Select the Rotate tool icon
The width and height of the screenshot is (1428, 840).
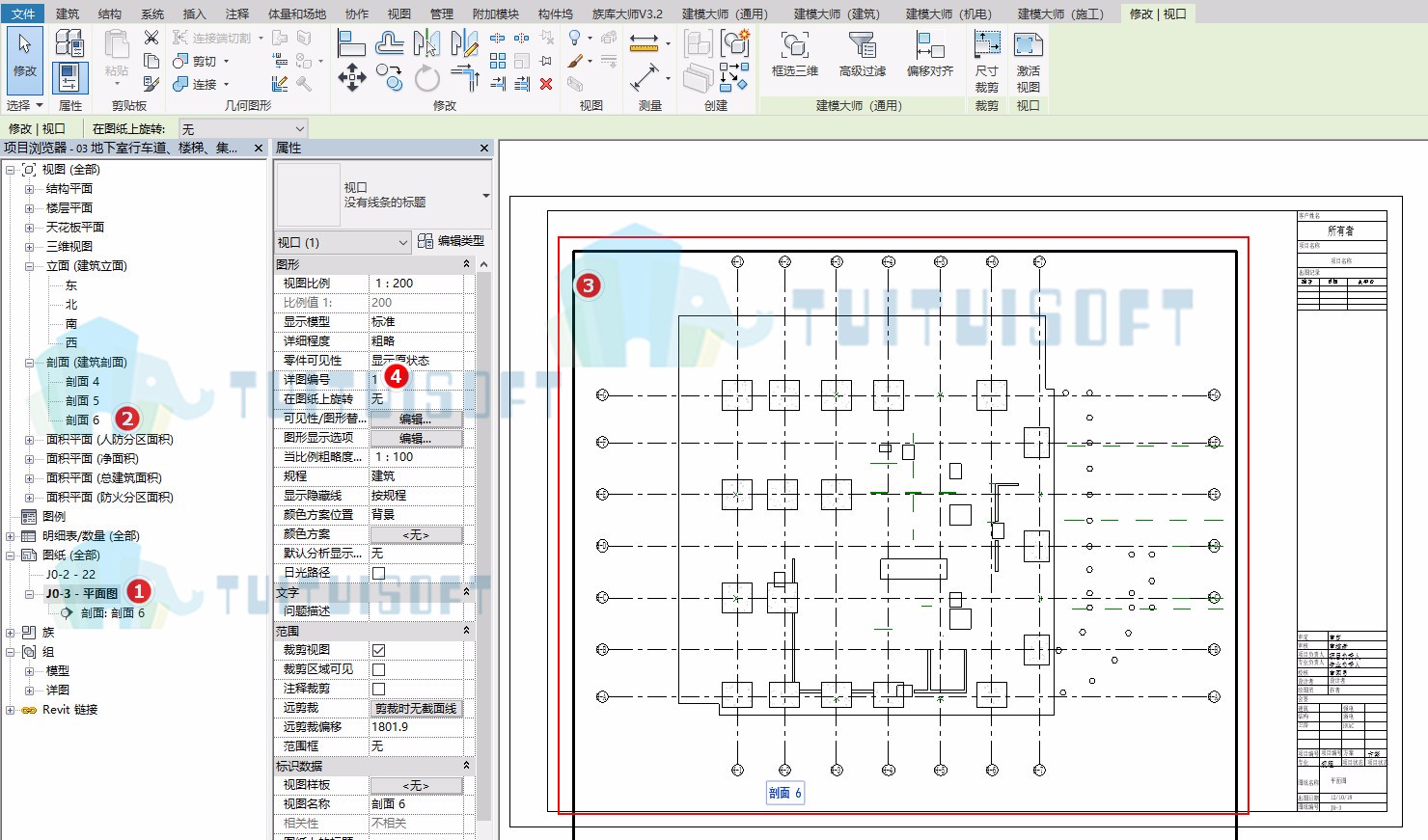pos(426,78)
